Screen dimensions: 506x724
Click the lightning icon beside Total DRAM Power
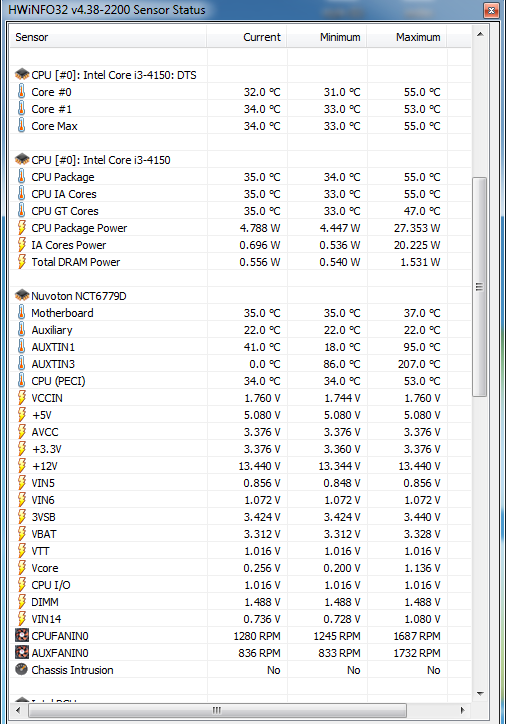[22, 262]
